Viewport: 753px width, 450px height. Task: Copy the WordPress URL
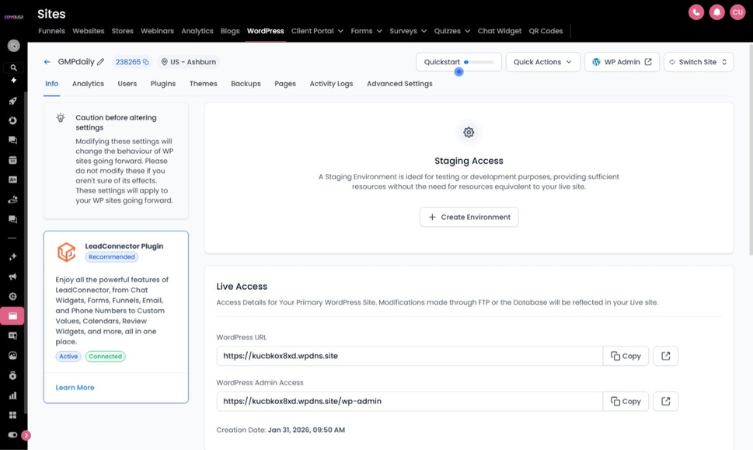625,356
